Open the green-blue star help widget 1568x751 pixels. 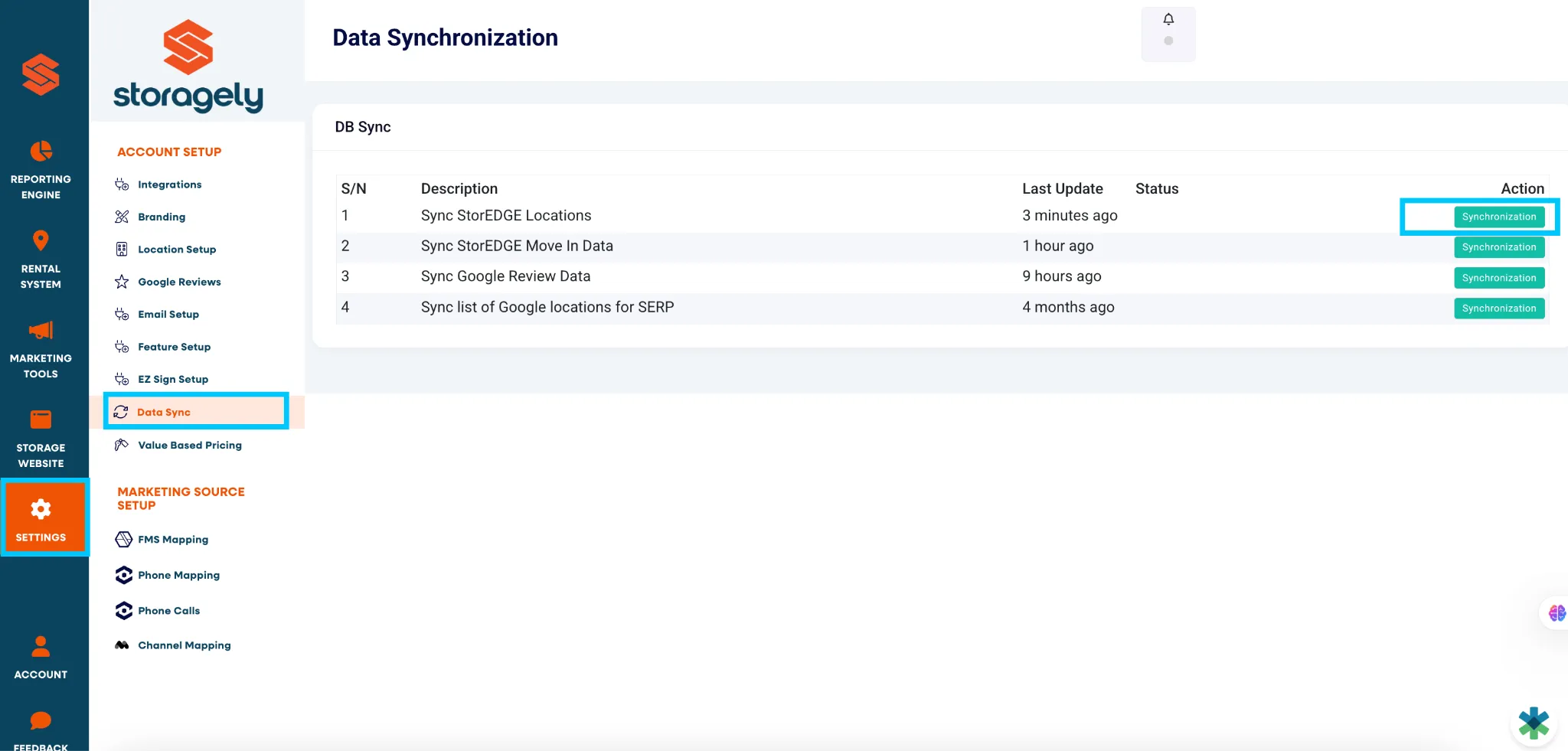coord(1534,723)
